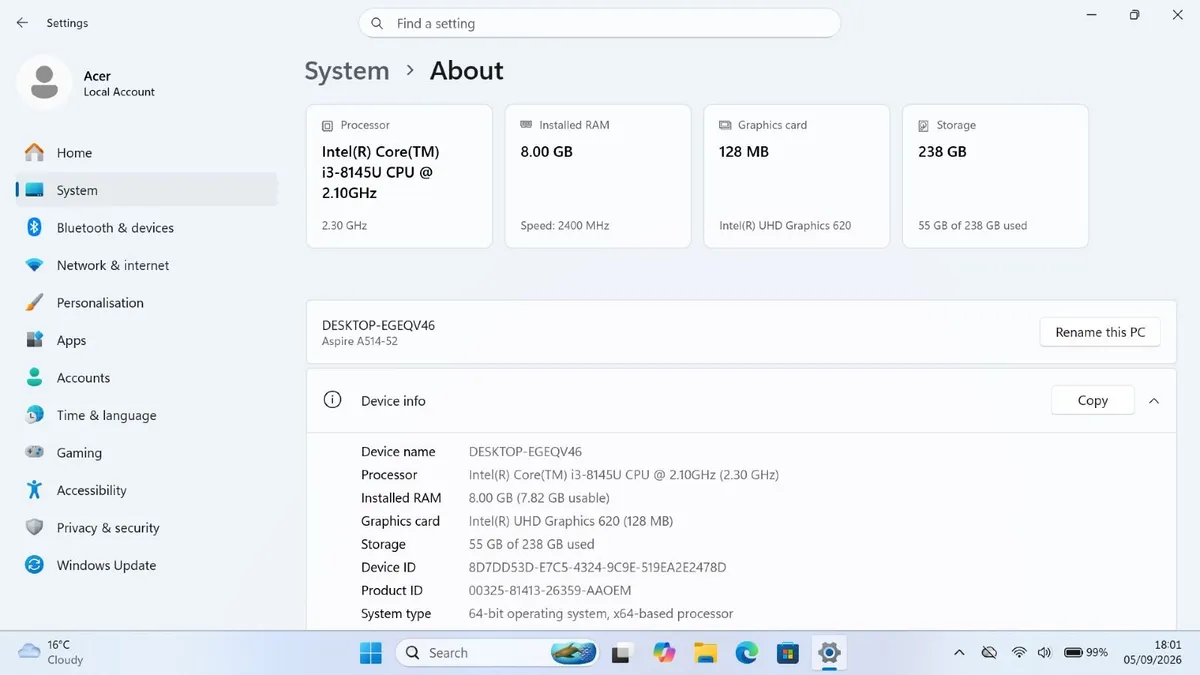Open Privacy & security settings
This screenshot has width=1200, height=675.
pyautogui.click(x=147, y=528)
